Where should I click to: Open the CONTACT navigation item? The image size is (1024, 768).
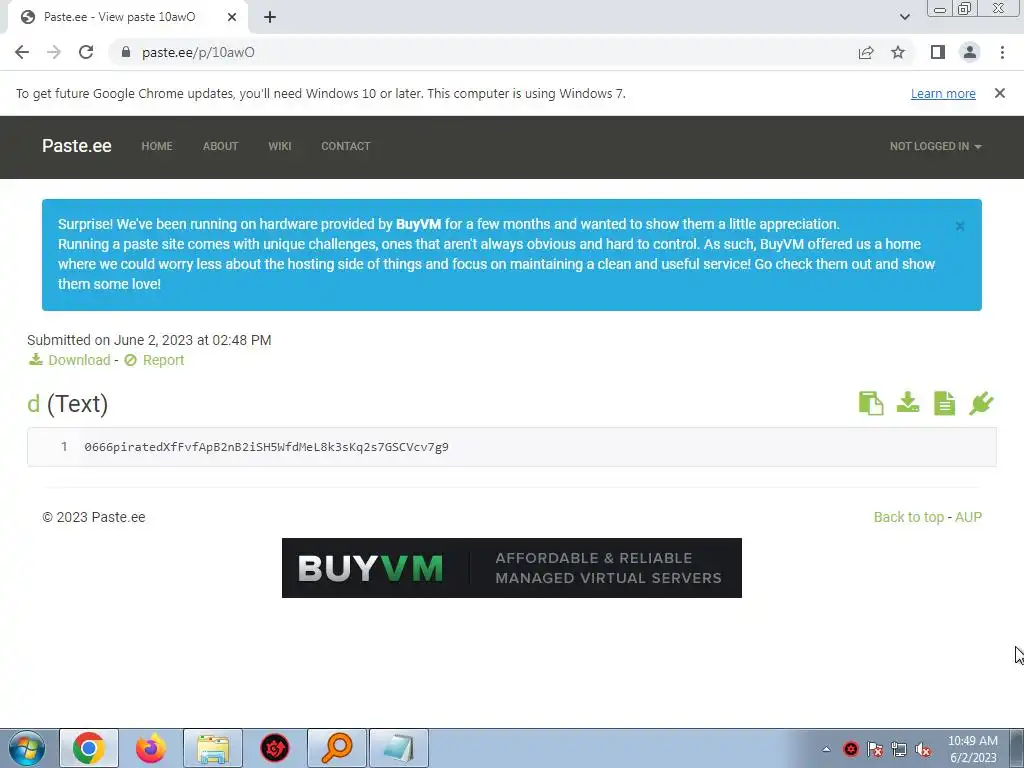[345, 146]
